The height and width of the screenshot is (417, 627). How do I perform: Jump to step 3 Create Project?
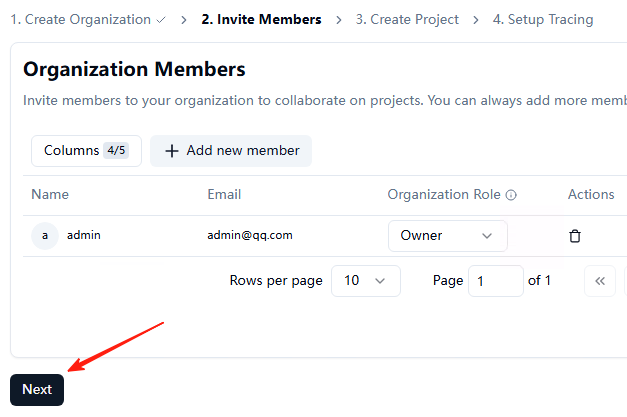tap(407, 19)
